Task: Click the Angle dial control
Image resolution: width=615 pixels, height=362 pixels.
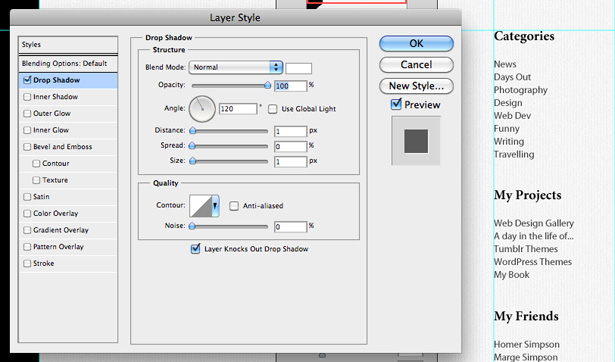Action: click(202, 109)
